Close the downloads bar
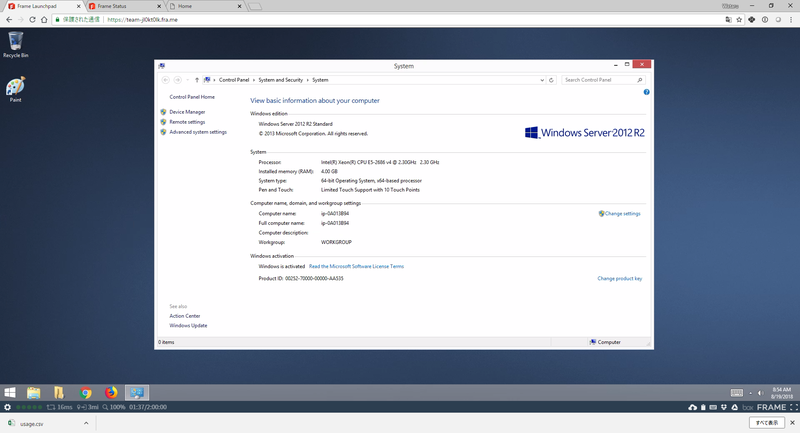Screen dimensions: 800x433 [792, 423]
